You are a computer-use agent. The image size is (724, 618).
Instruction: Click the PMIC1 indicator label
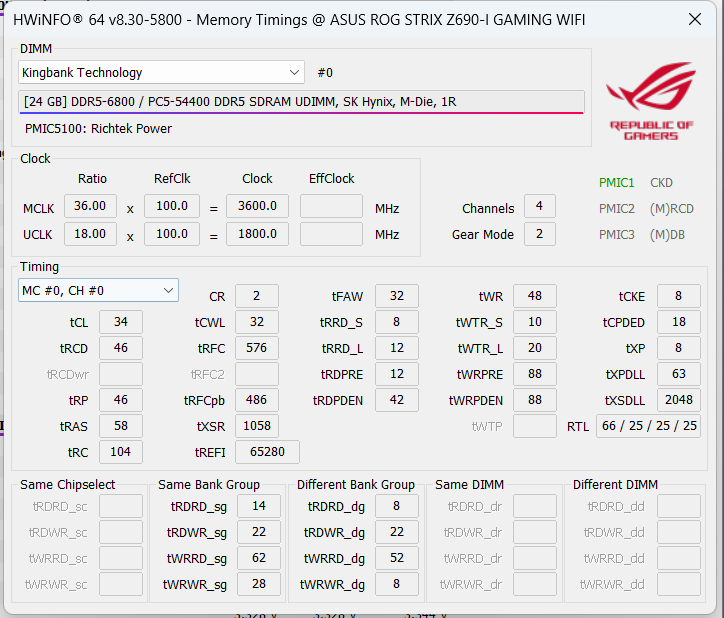click(616, 183)
